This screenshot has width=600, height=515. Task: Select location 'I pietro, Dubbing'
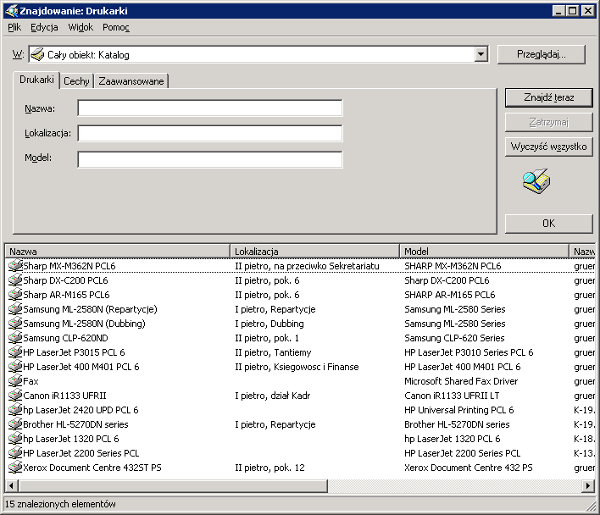269,324
